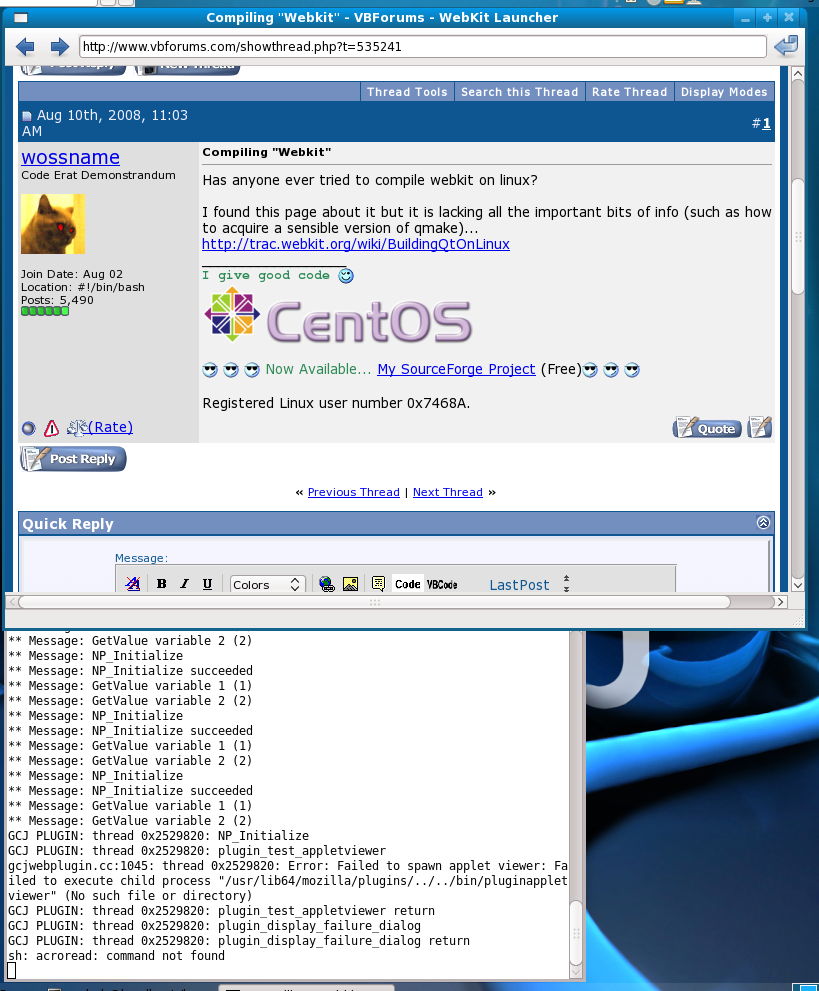Viewport: 819px width, 991px height.
Task: Click the terminal window scrollbar thumb
Action: pyautogui.click(x=576, y=933)
